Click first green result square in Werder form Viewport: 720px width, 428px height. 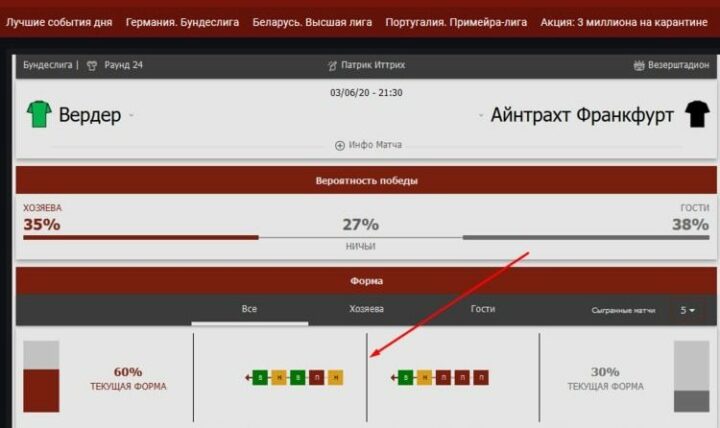click(260, 377)
